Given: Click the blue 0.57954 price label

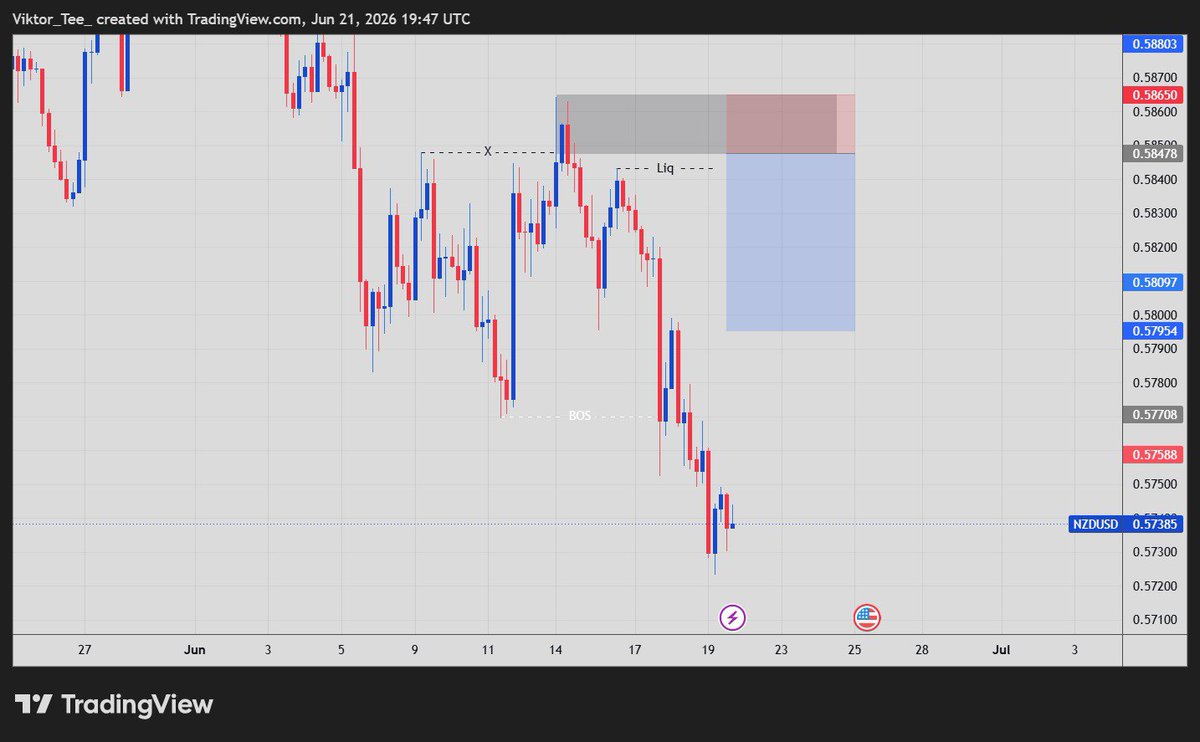Looking at the screenshot, I should pyautogui.click(x=1155, y=330).
